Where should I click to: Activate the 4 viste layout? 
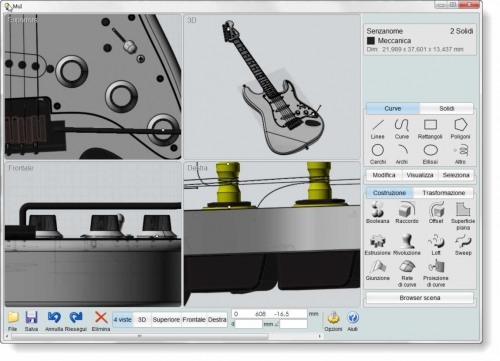click(x=123, y=320)
